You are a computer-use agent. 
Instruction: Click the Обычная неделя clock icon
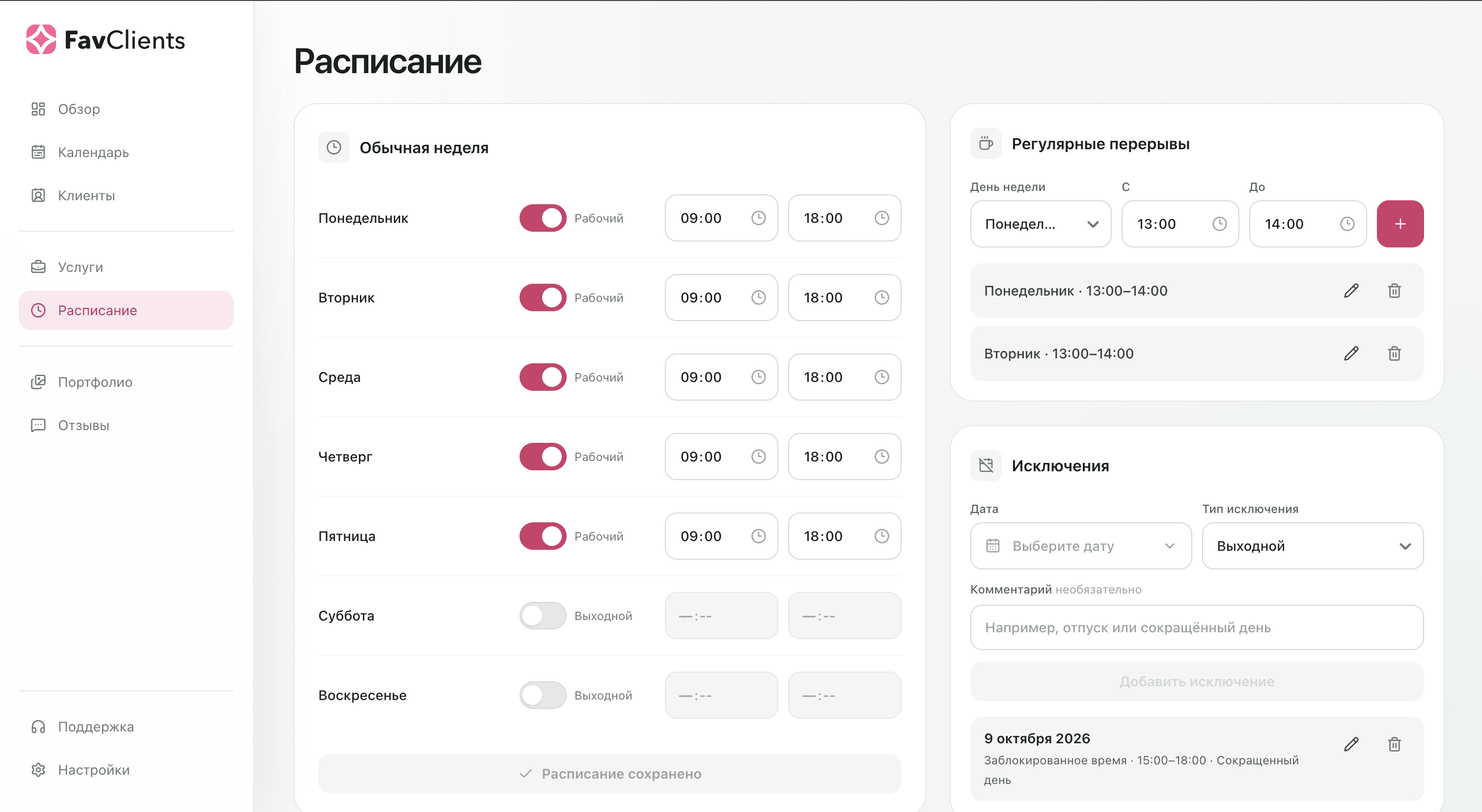pos(334,147)
